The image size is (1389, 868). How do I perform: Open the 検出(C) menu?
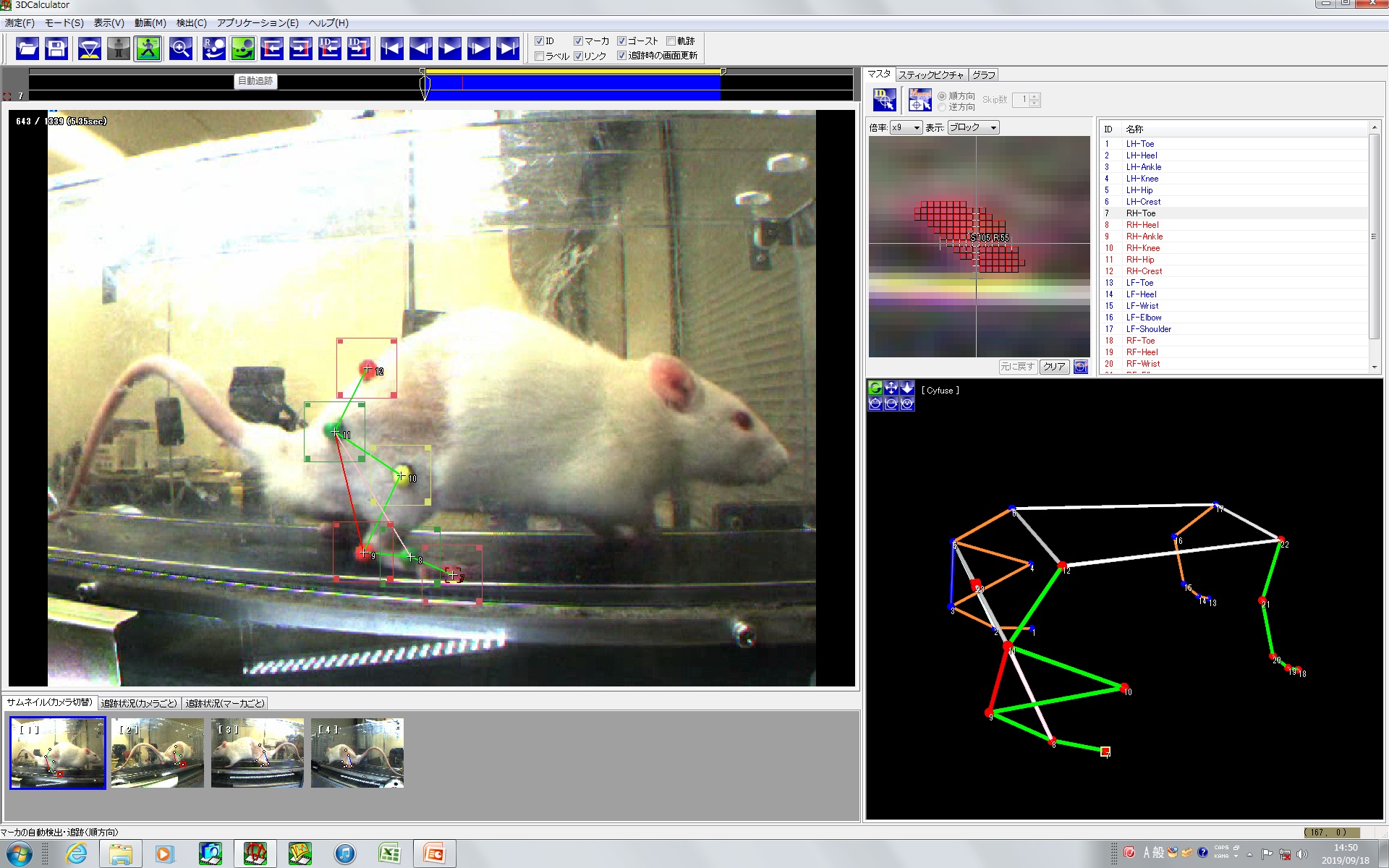click(x=191, y=22)
